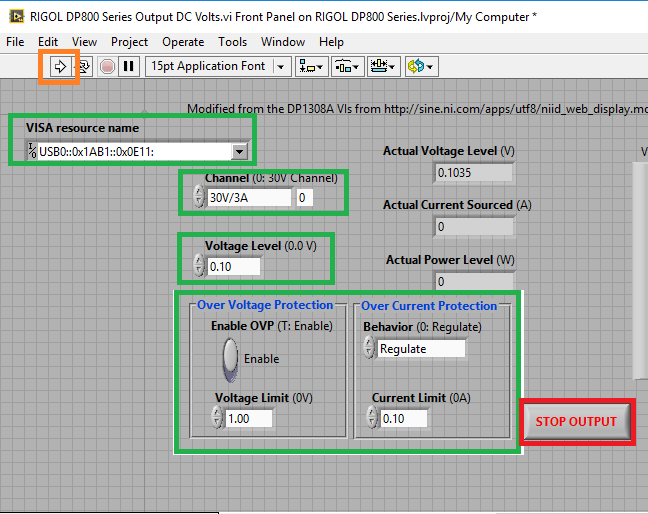Click the LabVIEW VI icon in title bar
This screenshot has width=648, height=514.
pos(17,17)
